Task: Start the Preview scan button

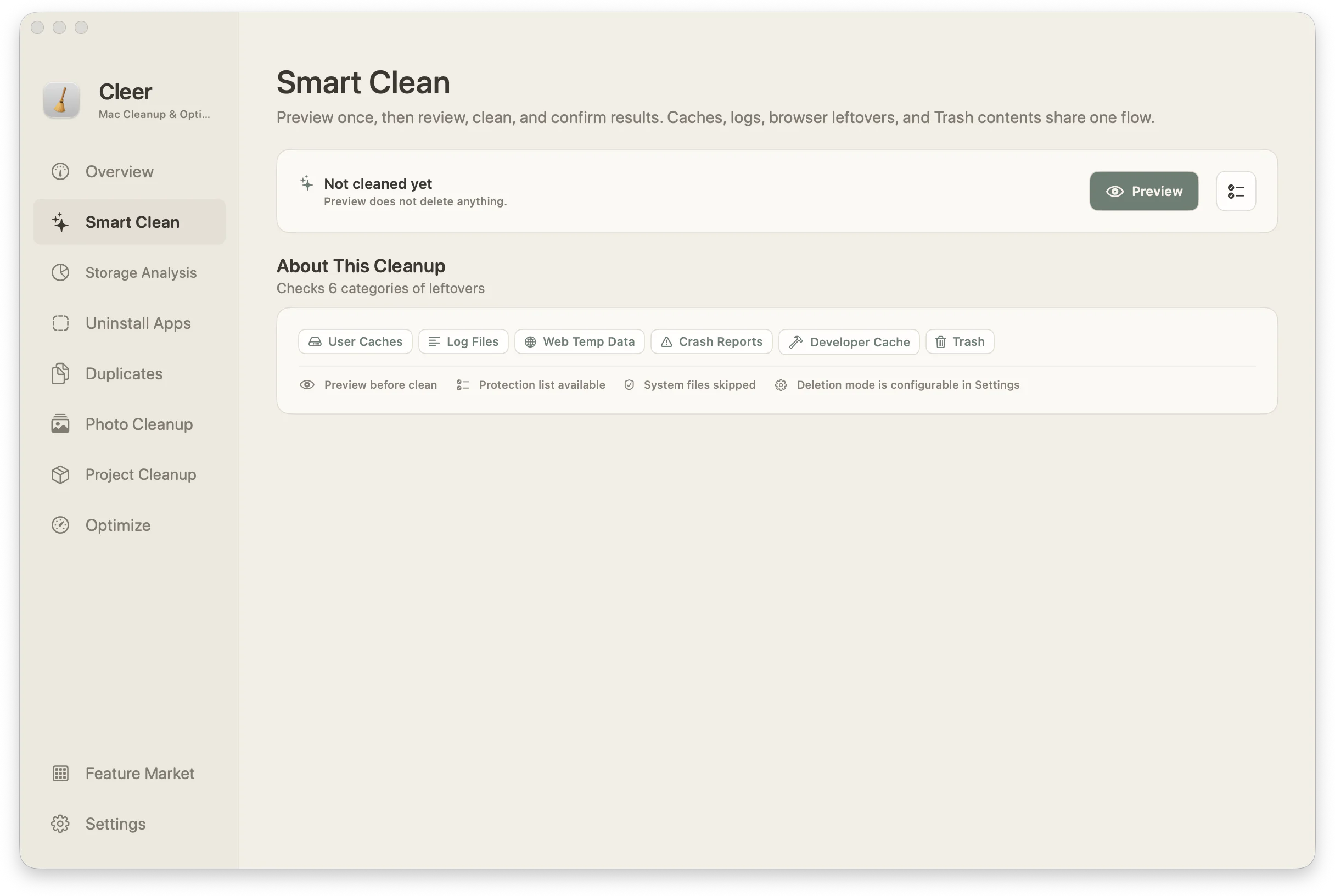Action: [x=1143, y=191]
